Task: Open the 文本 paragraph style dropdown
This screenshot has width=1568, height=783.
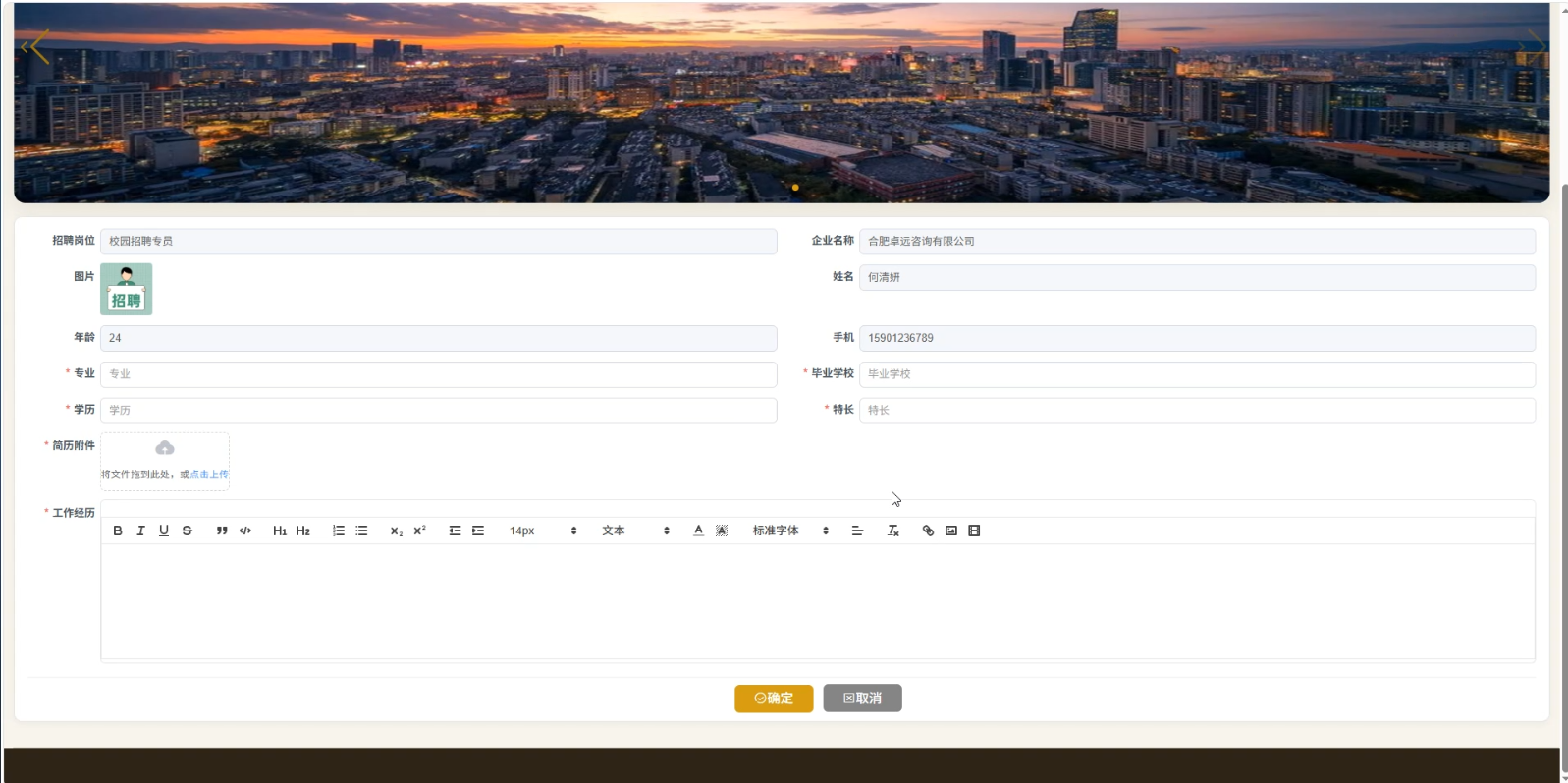Action: 635,531
